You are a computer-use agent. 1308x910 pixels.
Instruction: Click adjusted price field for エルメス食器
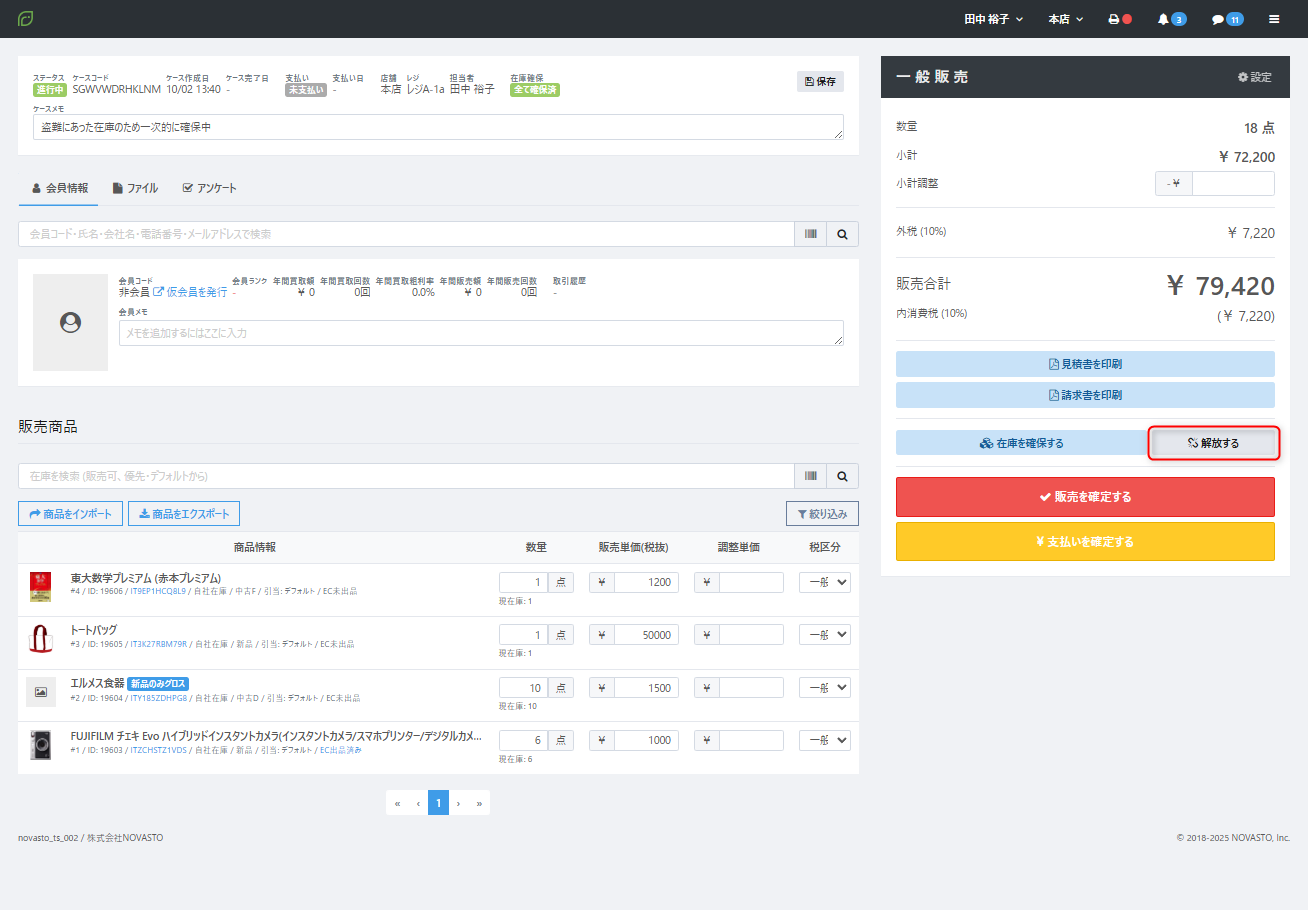[x=751, y=688]
